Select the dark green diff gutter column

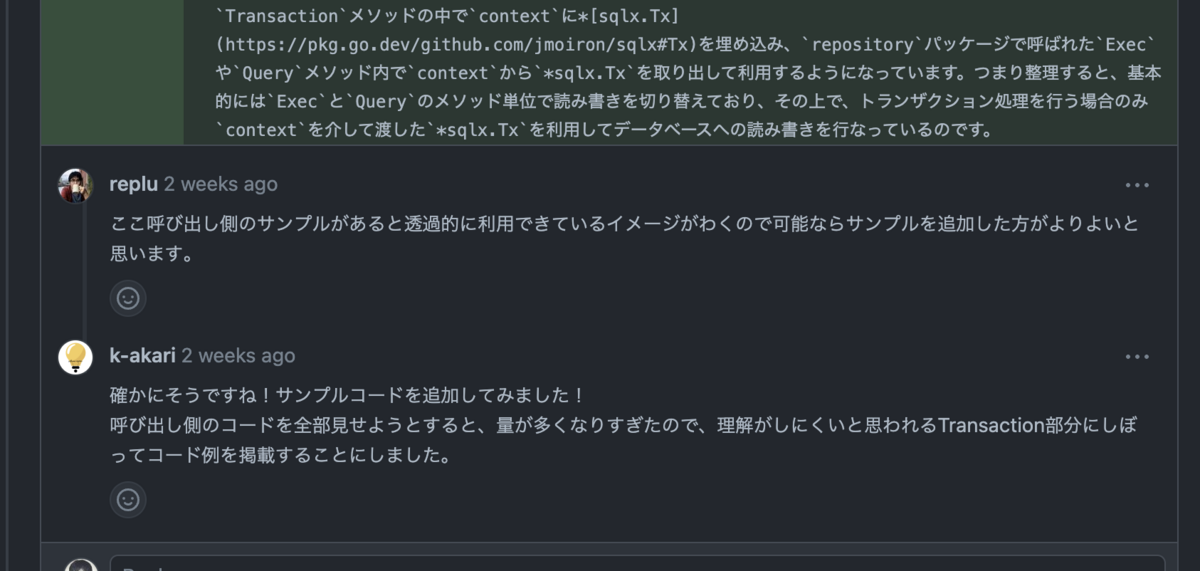pyautogui.click(x=112, y=72)
